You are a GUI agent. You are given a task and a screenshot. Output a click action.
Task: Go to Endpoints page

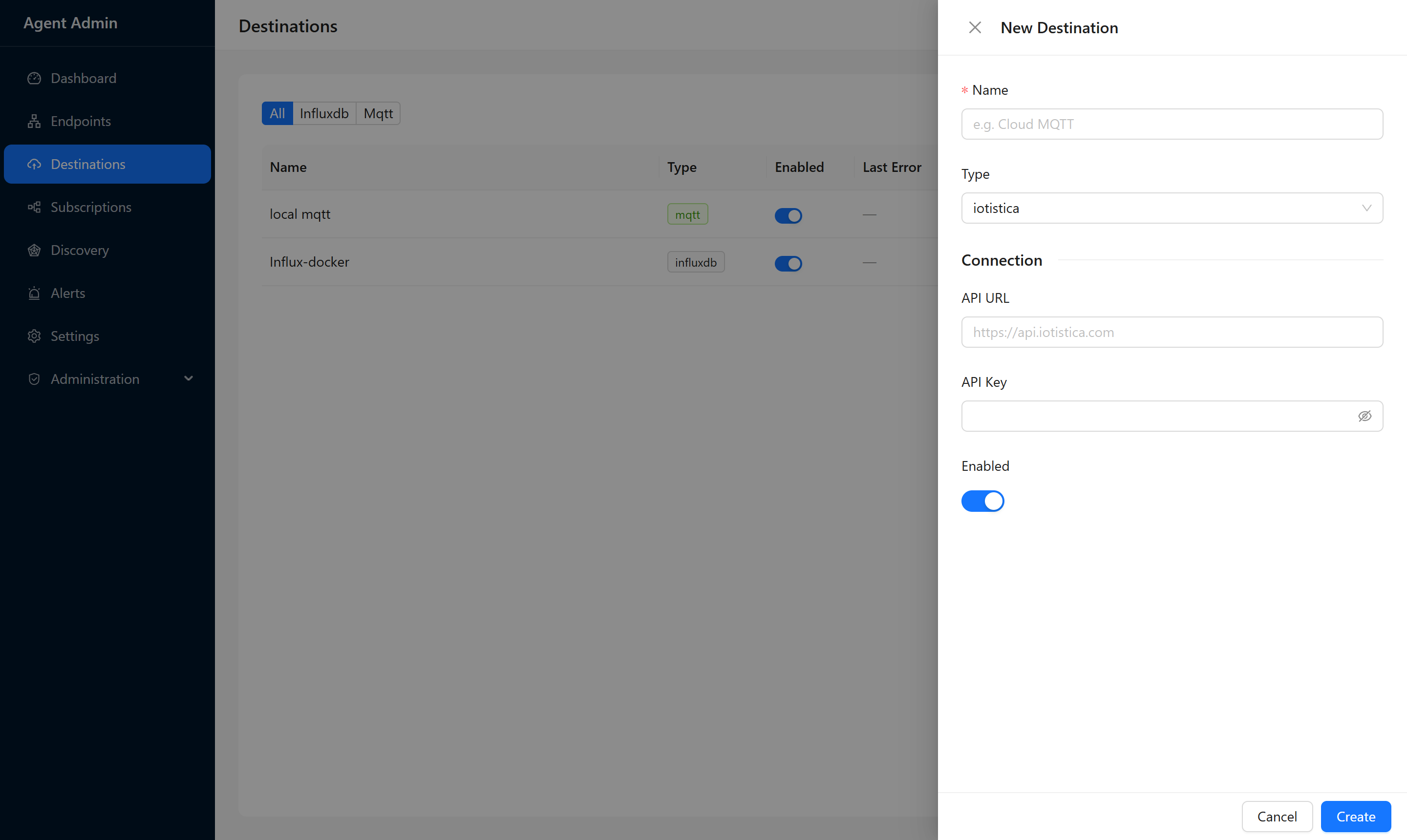pos(107,121)
